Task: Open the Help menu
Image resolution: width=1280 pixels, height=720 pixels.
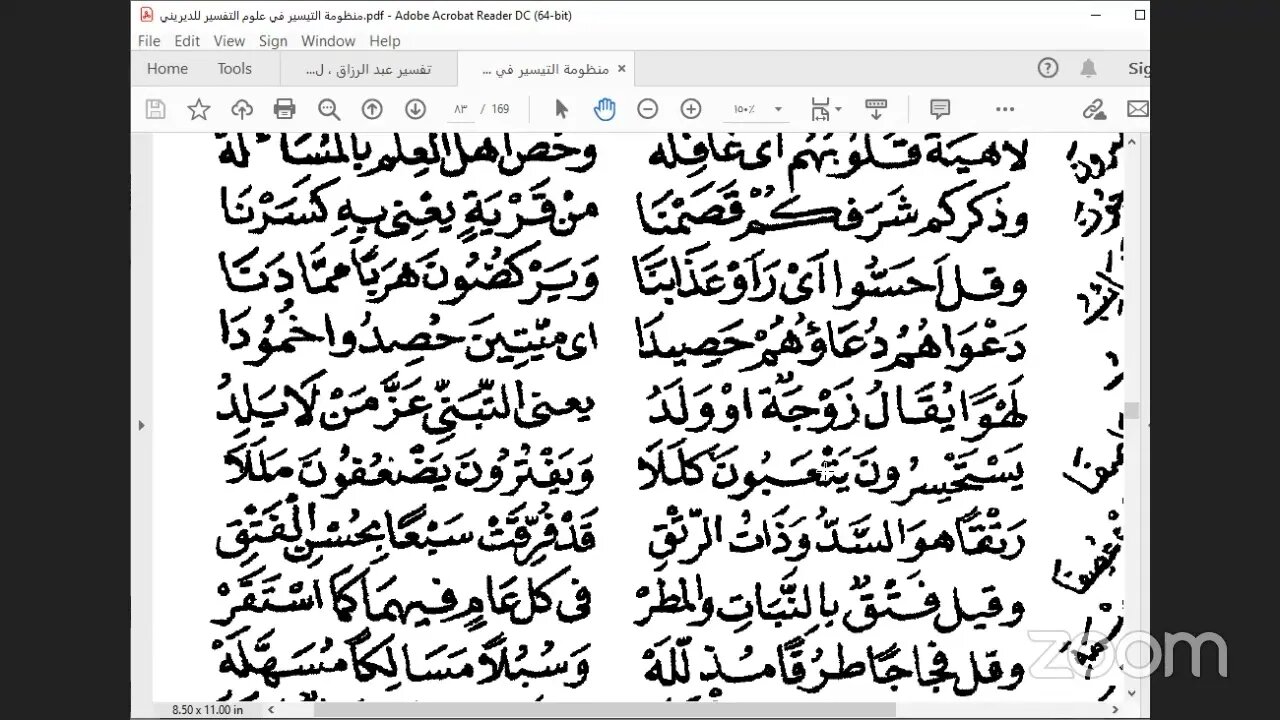Action: pos(385,41)
